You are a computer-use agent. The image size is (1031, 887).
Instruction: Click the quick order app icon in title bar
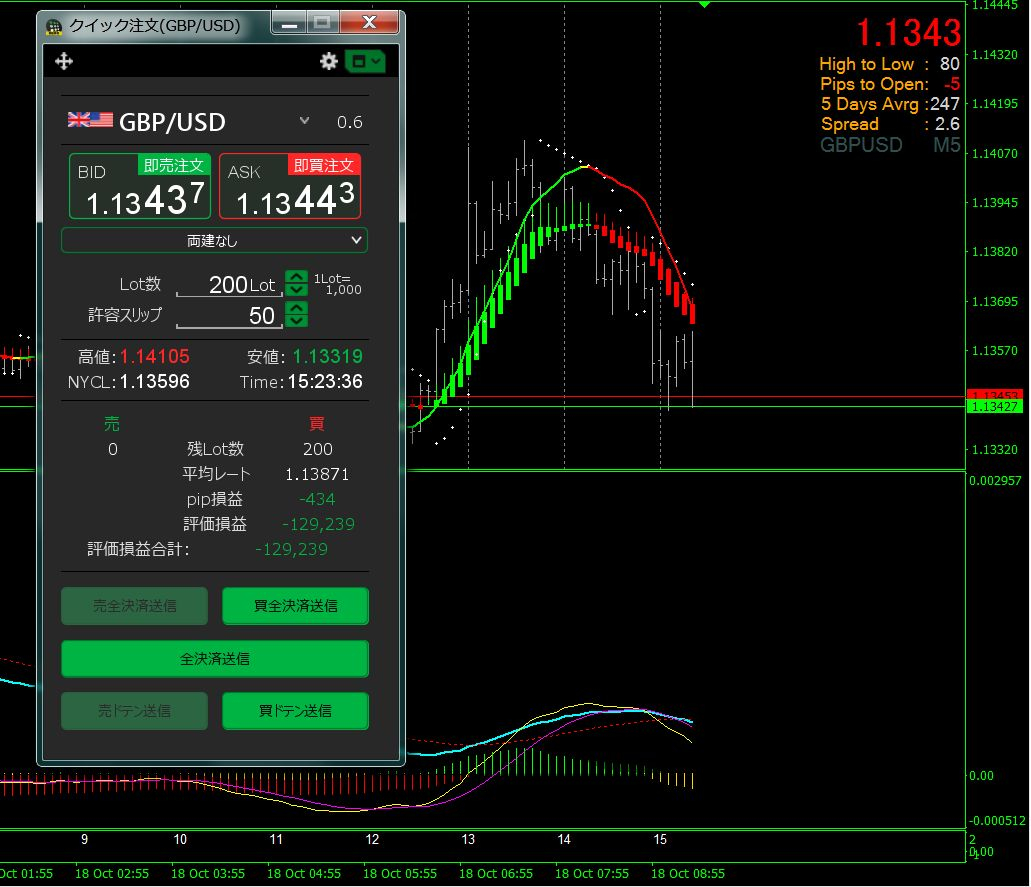(54, 26)
